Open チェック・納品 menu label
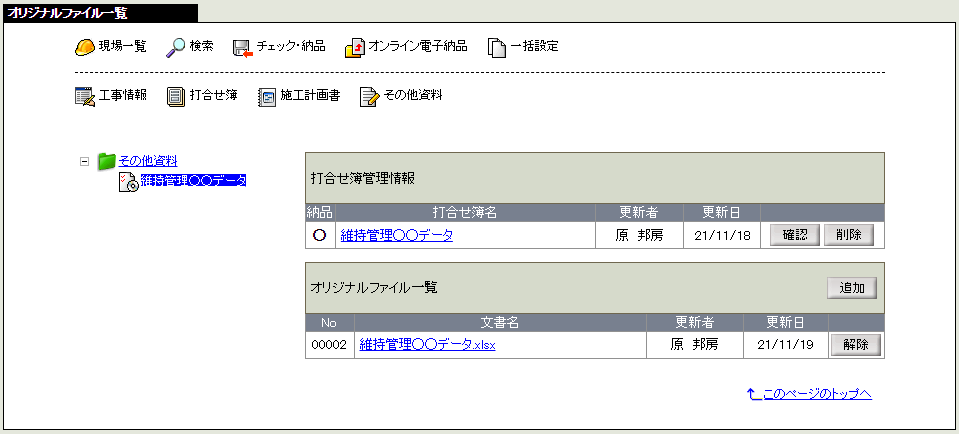 (x=291, y=46)
